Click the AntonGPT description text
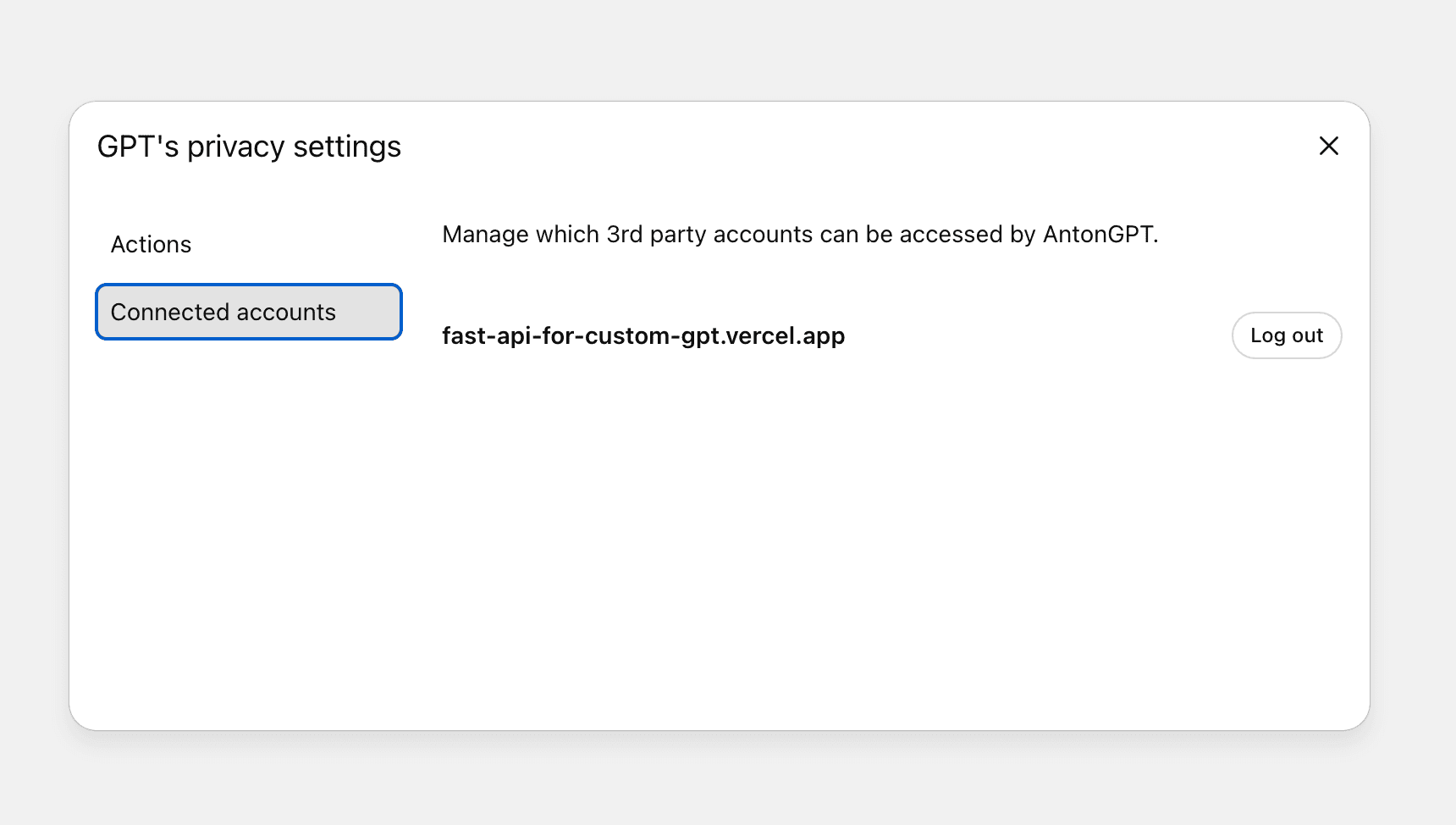This screenshot has height=825, width=1456. pyautogui.click(x=801, y=234)
